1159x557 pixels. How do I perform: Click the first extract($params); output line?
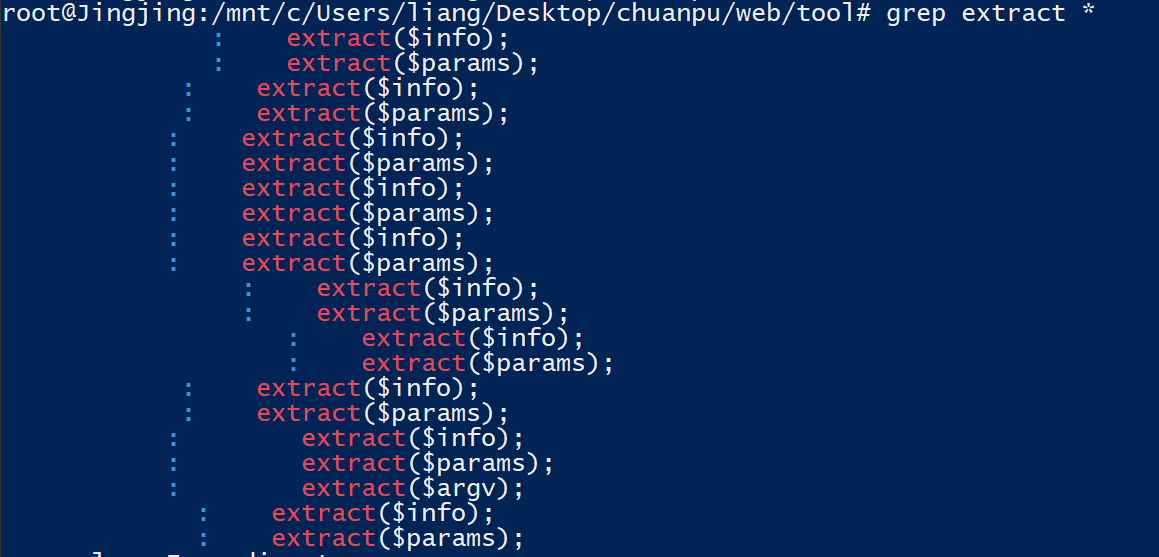point(412,63)
